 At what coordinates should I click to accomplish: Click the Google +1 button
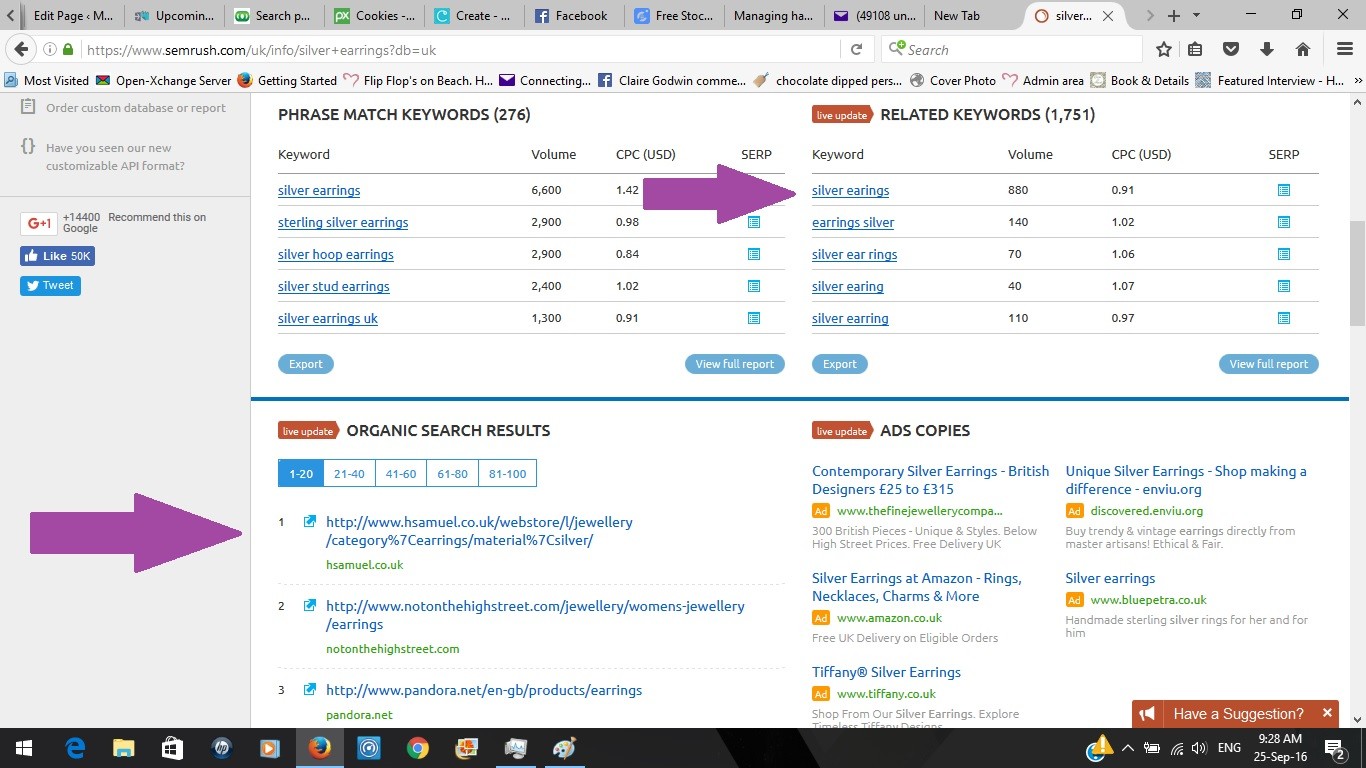pos(39,224)
